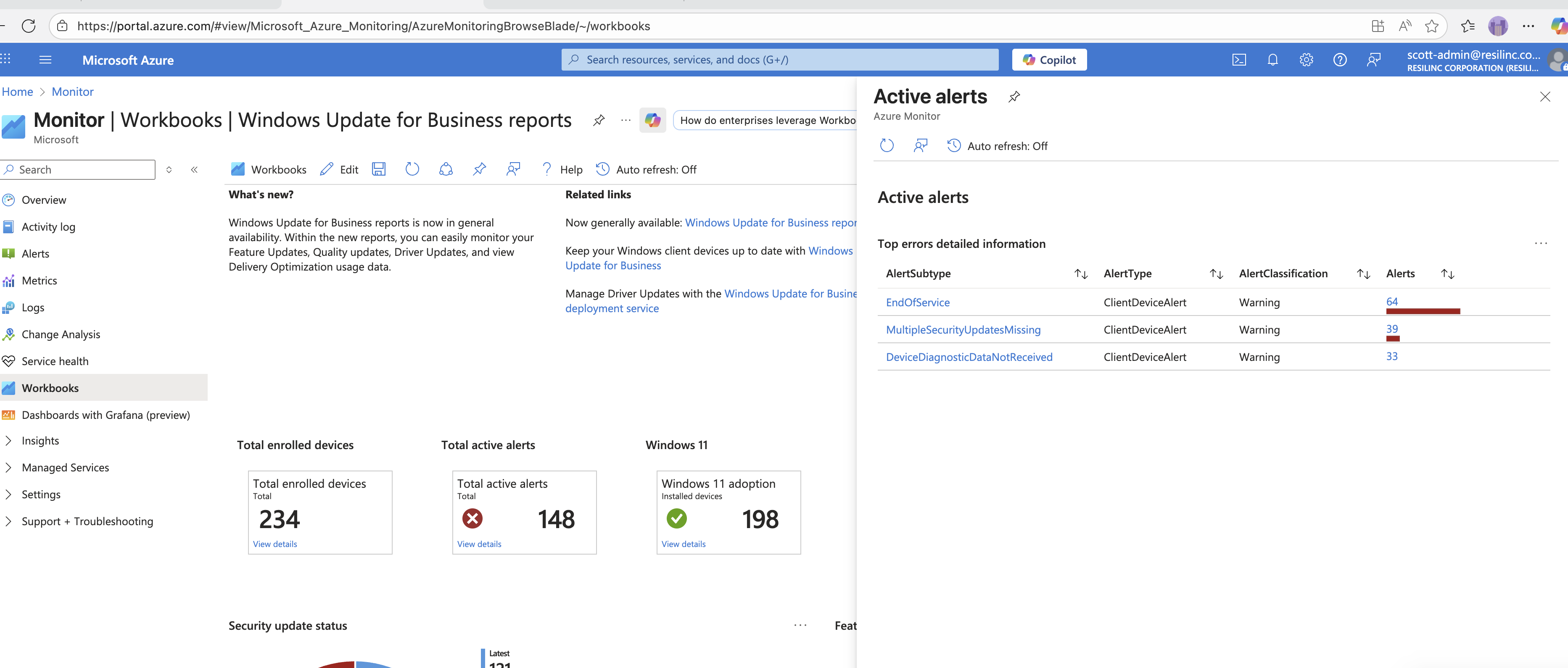
Task: Open Cloud Shell from Azure header
Action: 1239,60
